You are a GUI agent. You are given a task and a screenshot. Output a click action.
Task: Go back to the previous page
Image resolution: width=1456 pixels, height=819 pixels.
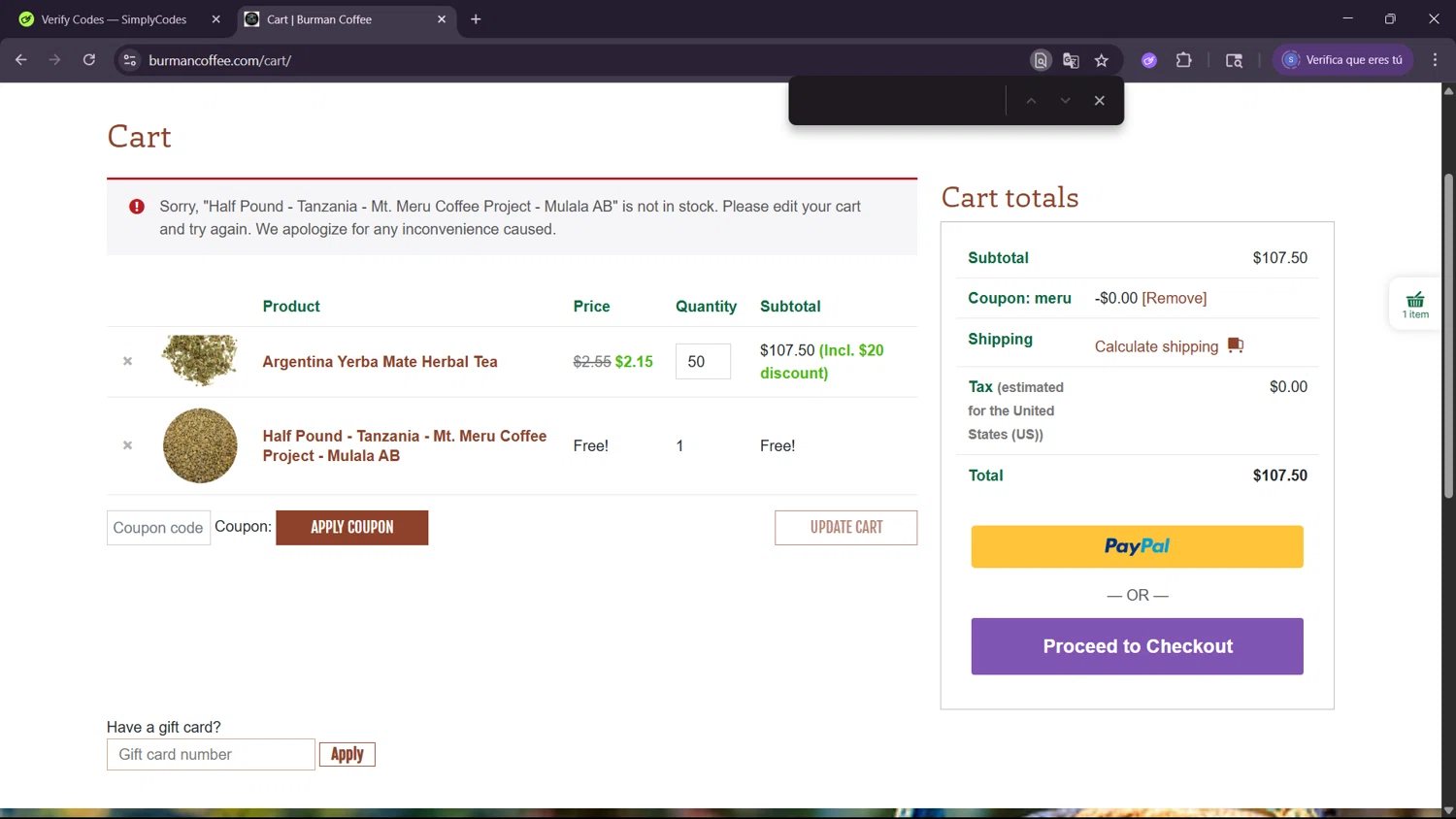tap(20, 60)
